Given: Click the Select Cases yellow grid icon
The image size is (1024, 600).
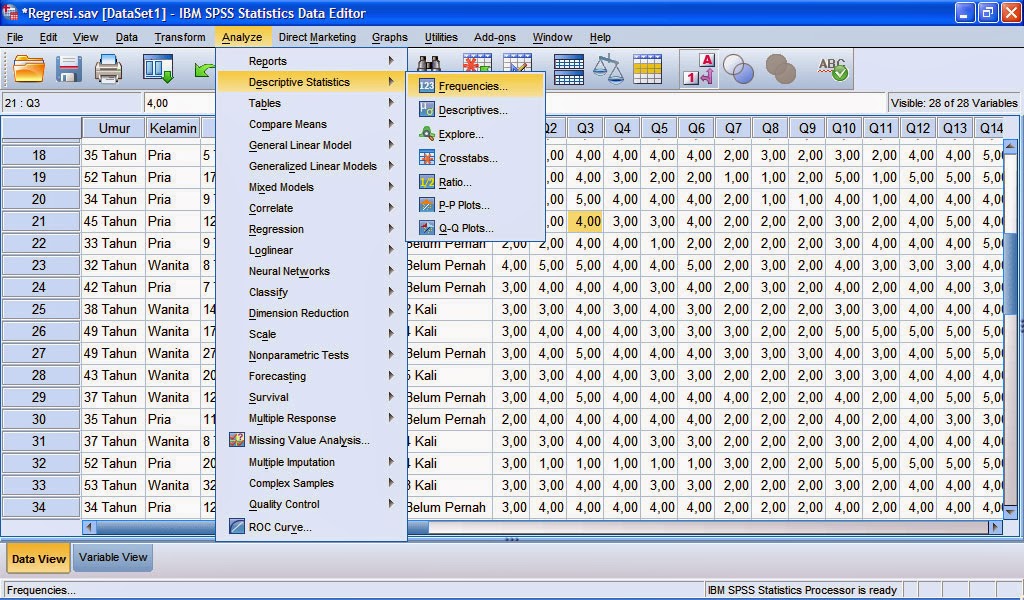Looking at the screenshot, I should (647, 69).
